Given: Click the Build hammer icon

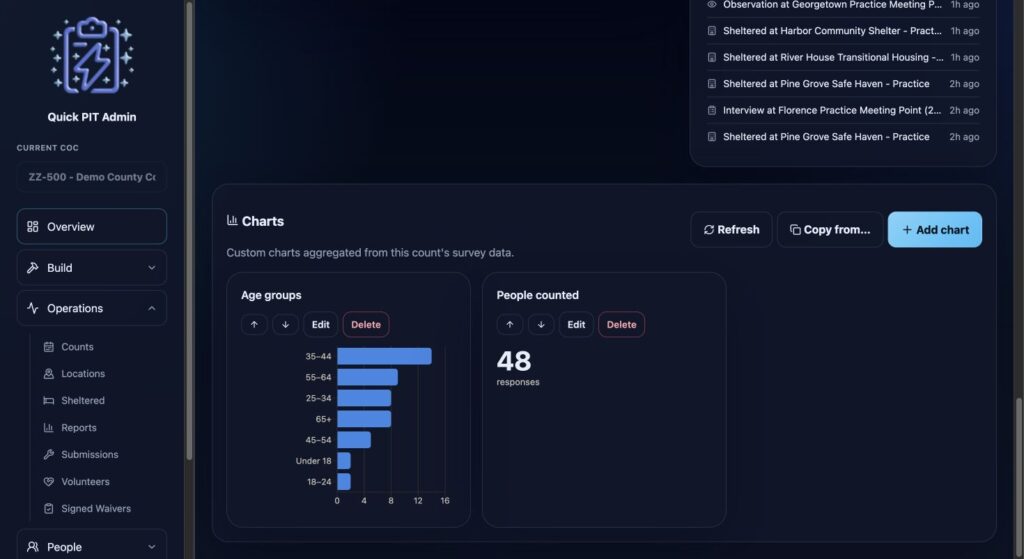Looking at the screenshot, I should (33, 268).
